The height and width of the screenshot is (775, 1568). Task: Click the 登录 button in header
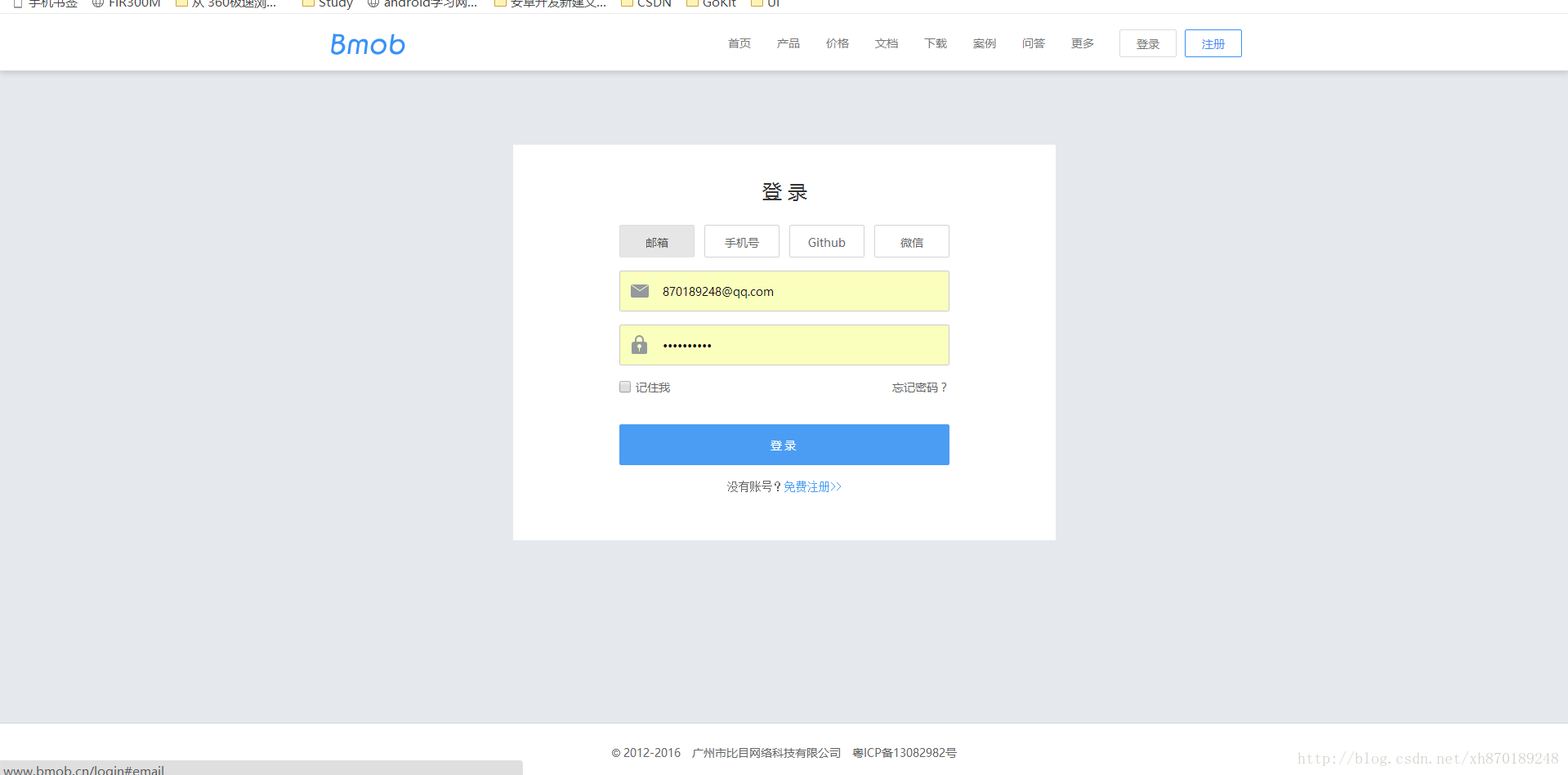(1148, 43)
